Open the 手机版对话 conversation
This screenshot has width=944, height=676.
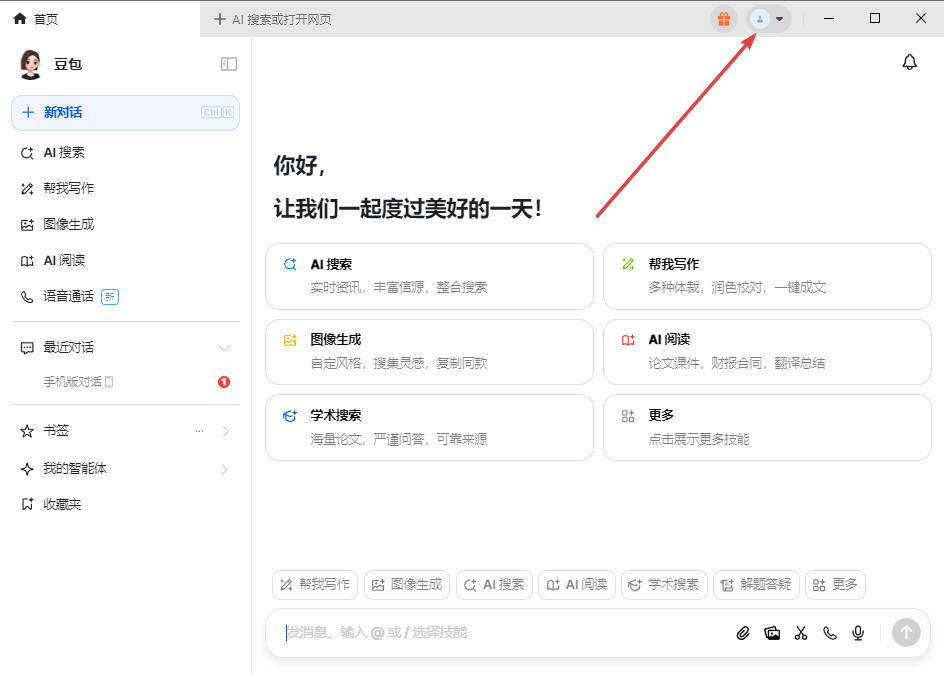[125, 382]
